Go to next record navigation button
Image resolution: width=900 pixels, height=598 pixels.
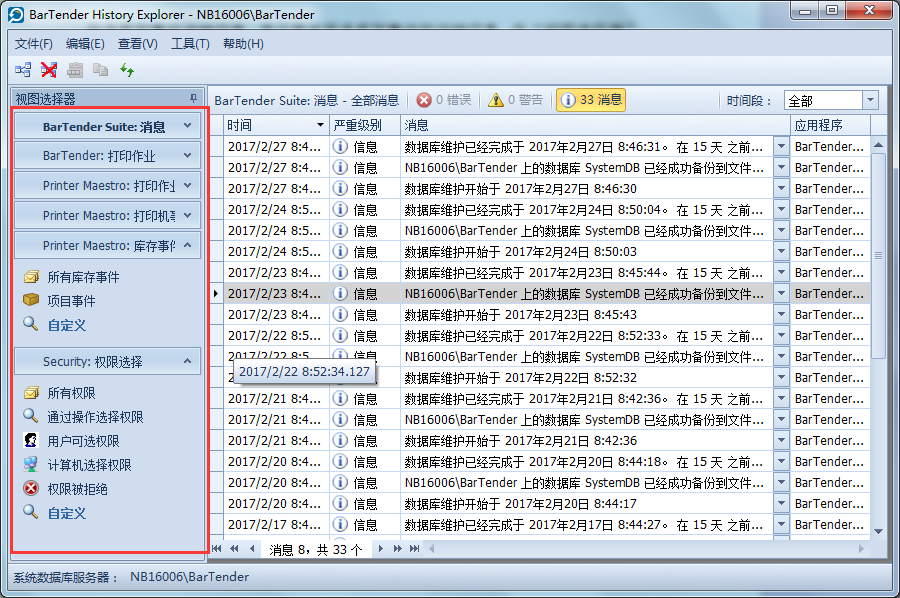[x=380, y=549]
